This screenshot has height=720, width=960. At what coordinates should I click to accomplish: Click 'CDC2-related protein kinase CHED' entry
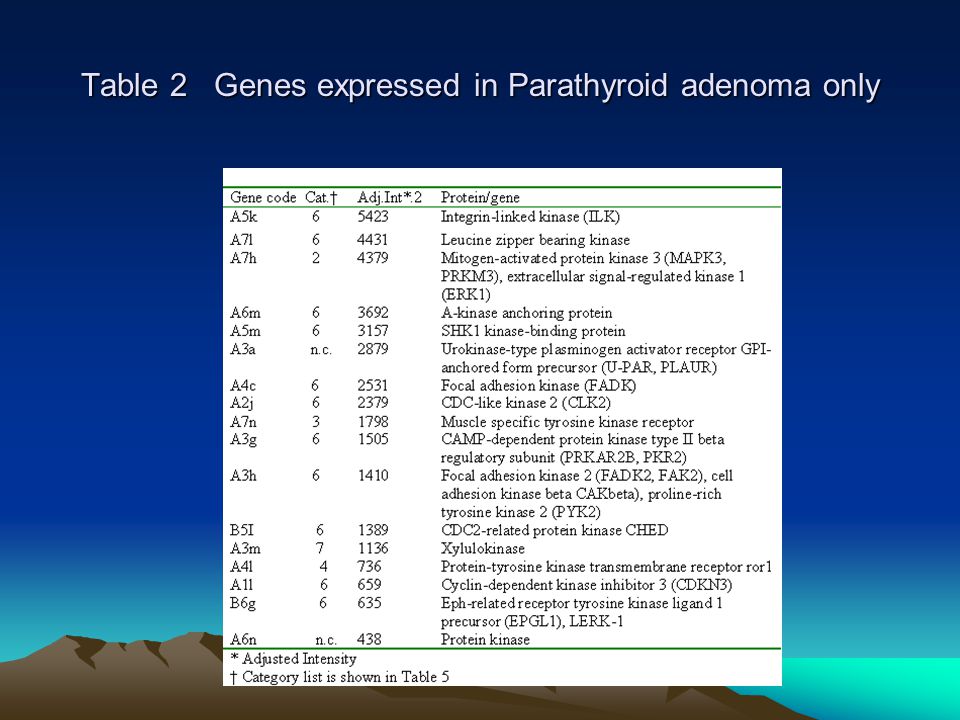click(554, 530)
